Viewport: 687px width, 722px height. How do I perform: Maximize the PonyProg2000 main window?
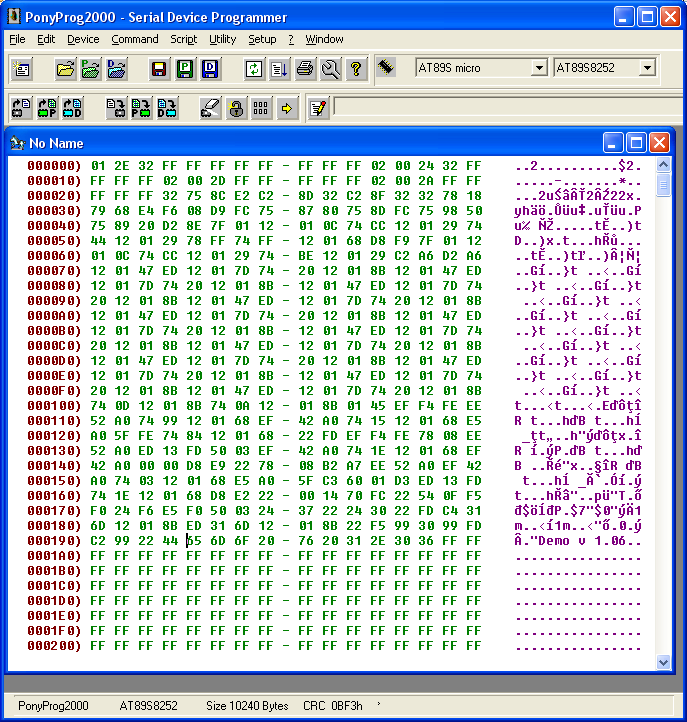point(647,17)
